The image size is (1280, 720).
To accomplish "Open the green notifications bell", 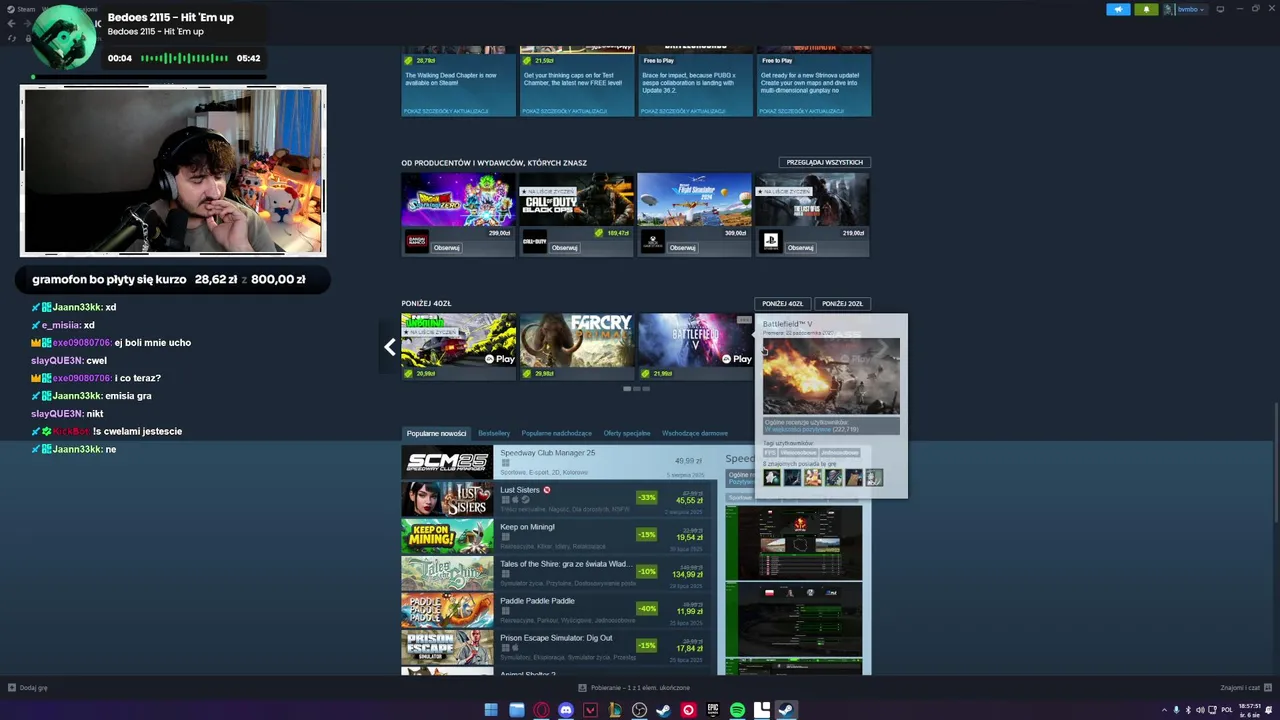I will point(1146,9).
